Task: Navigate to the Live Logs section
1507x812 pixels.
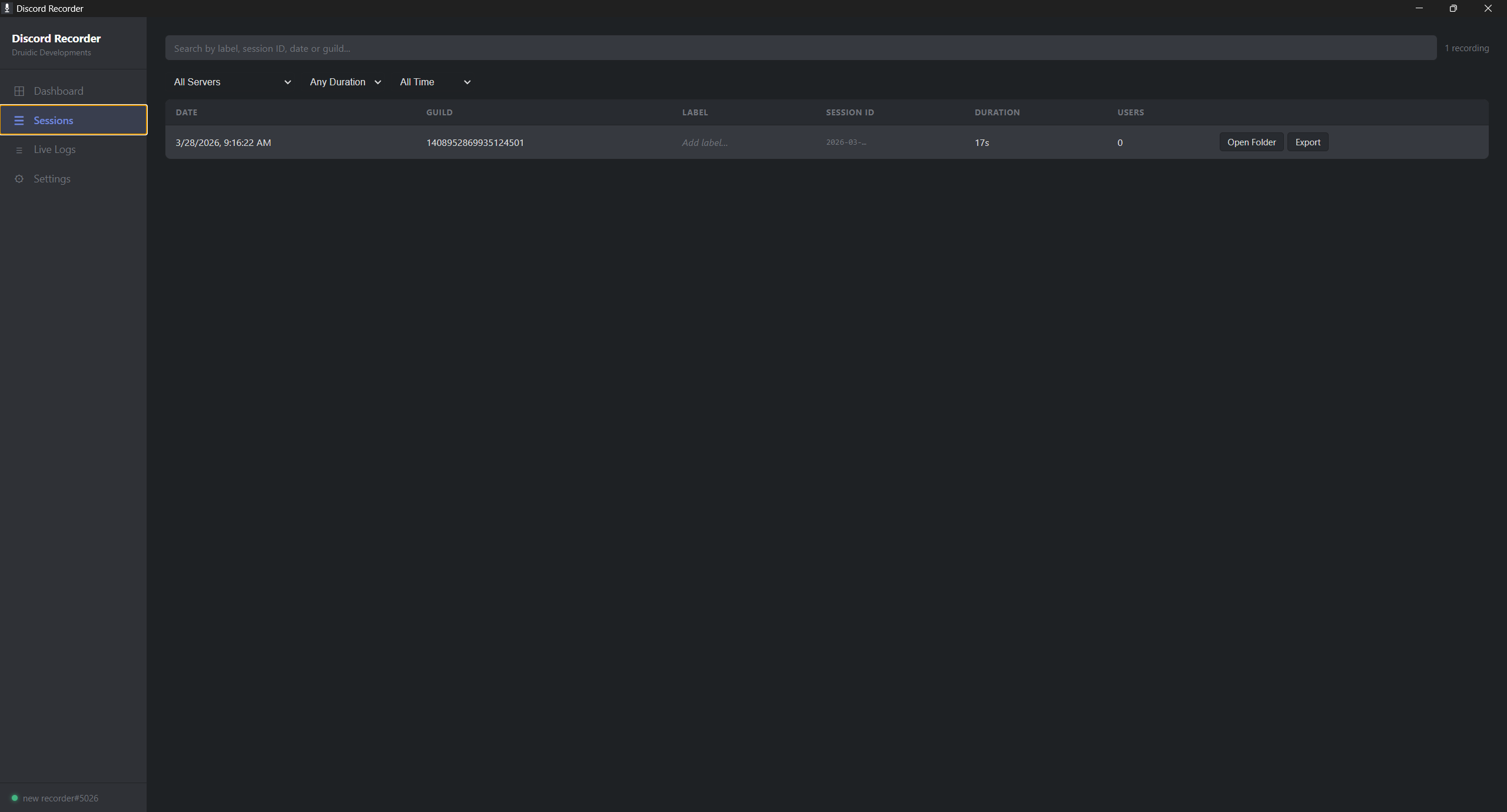Action: (x=55, y=149)
